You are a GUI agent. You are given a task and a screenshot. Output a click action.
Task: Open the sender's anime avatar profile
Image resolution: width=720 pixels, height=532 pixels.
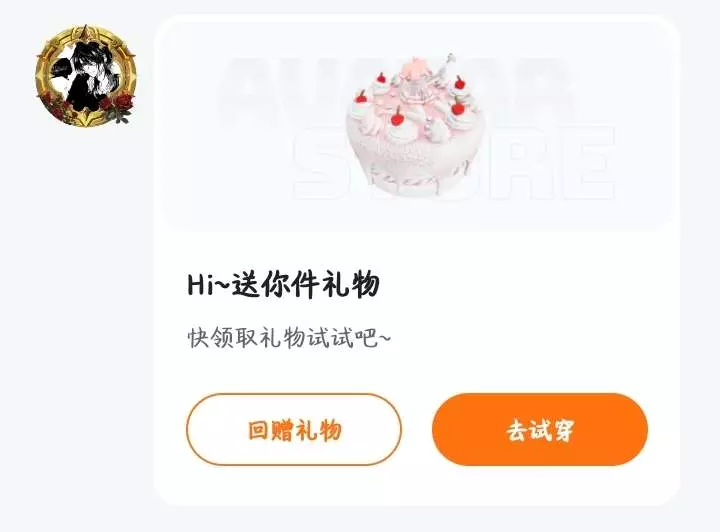click(x=85, y=76)
